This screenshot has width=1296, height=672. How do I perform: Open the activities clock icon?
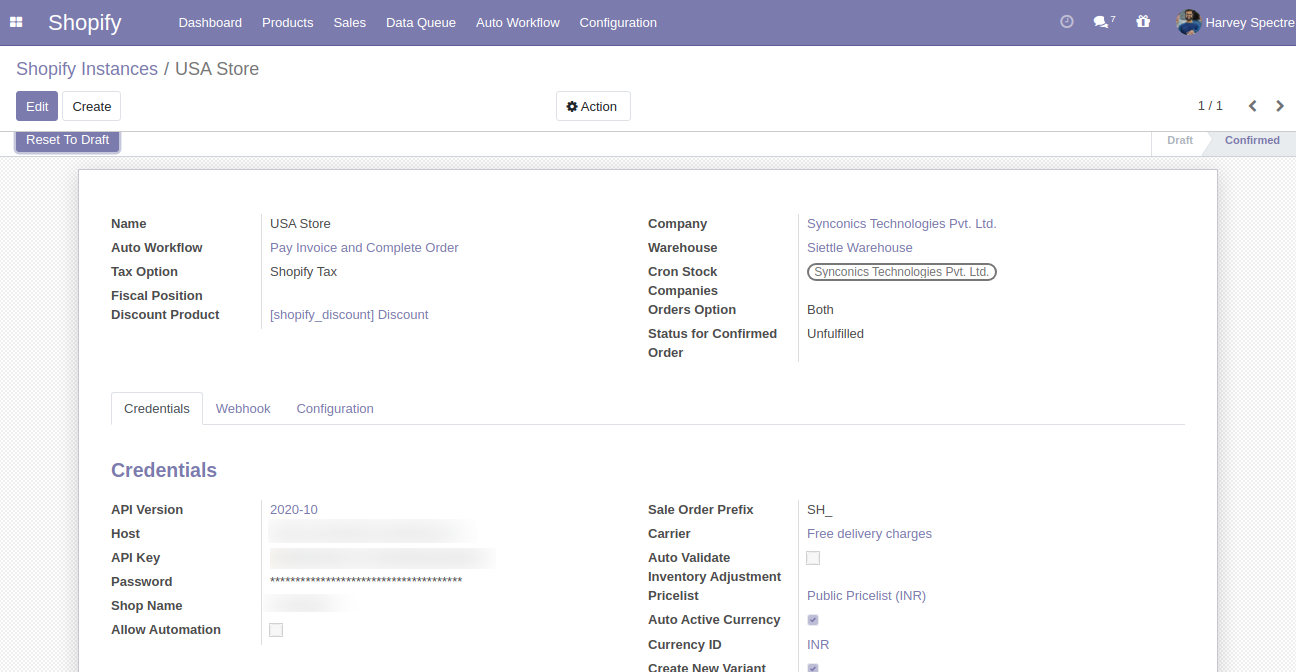(1066, 22)
